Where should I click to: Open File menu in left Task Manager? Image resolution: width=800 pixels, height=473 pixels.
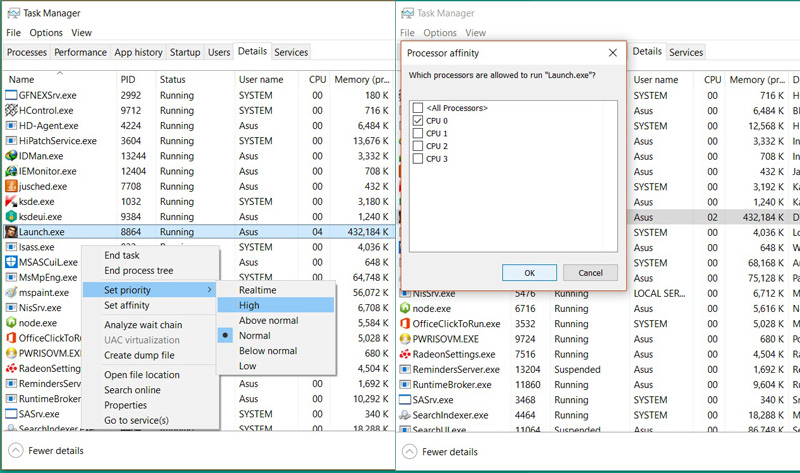[14, 33]
